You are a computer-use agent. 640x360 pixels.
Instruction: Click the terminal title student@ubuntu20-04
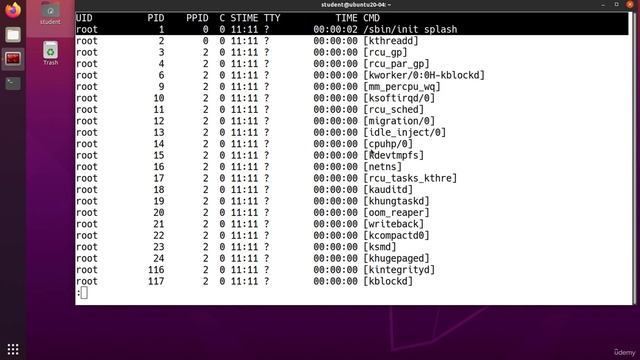[x=356, y=5]
